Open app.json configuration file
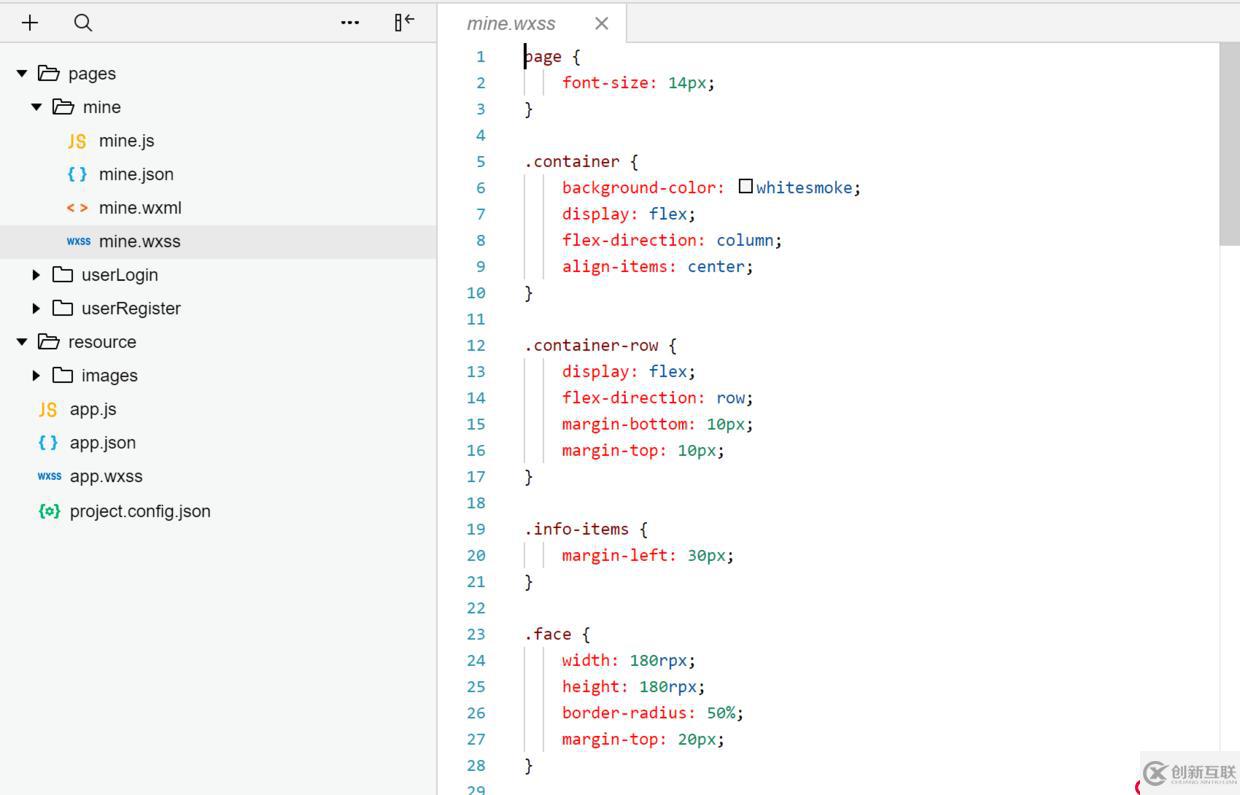 click(x=103, y=443)
